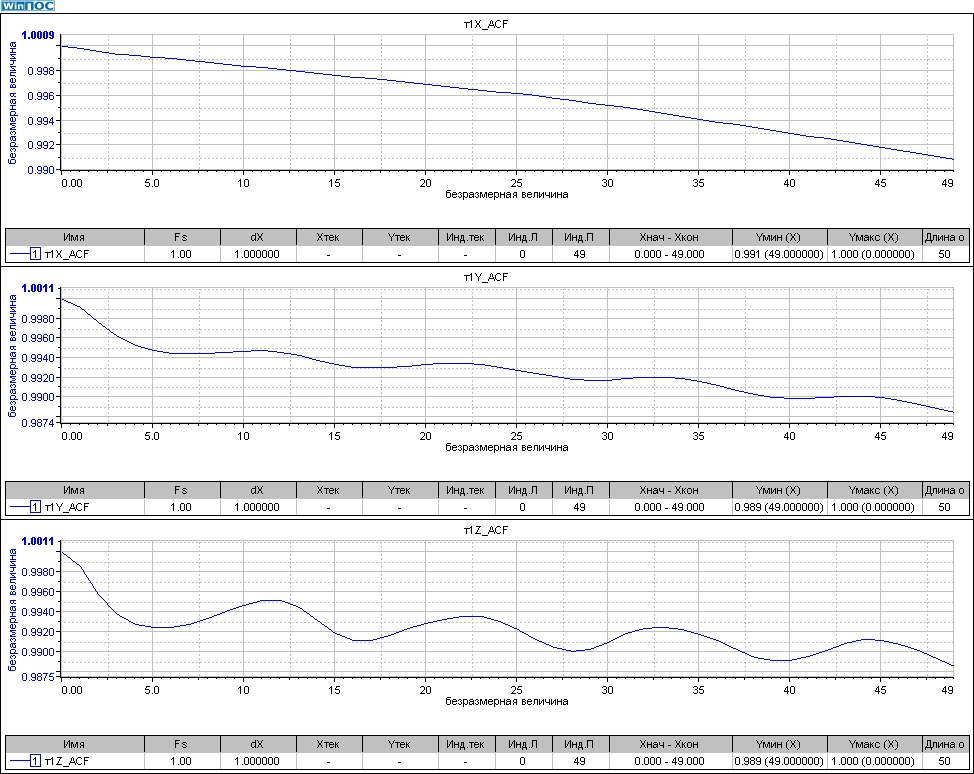The height and width of the screenshot is (774, 974).
Task: Click the Имя column header in т1X_ACF table
Action: click(x=74, y=237)
